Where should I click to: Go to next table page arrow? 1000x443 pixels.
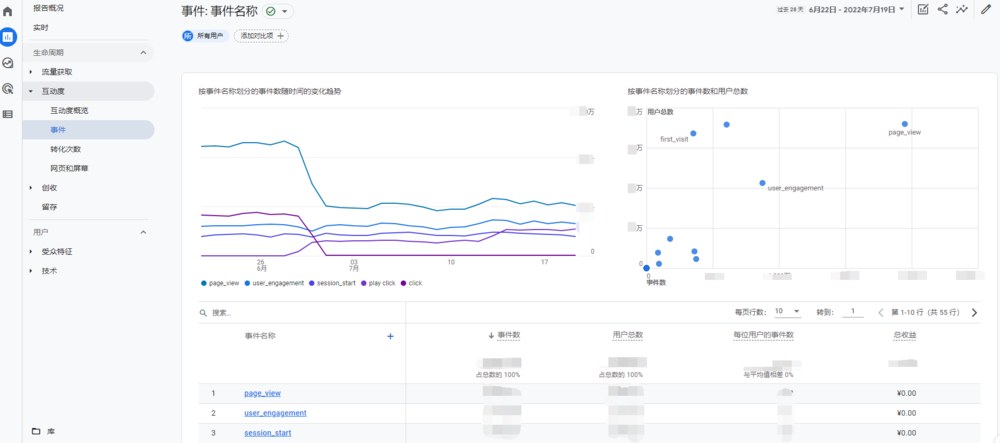point(974,313)
